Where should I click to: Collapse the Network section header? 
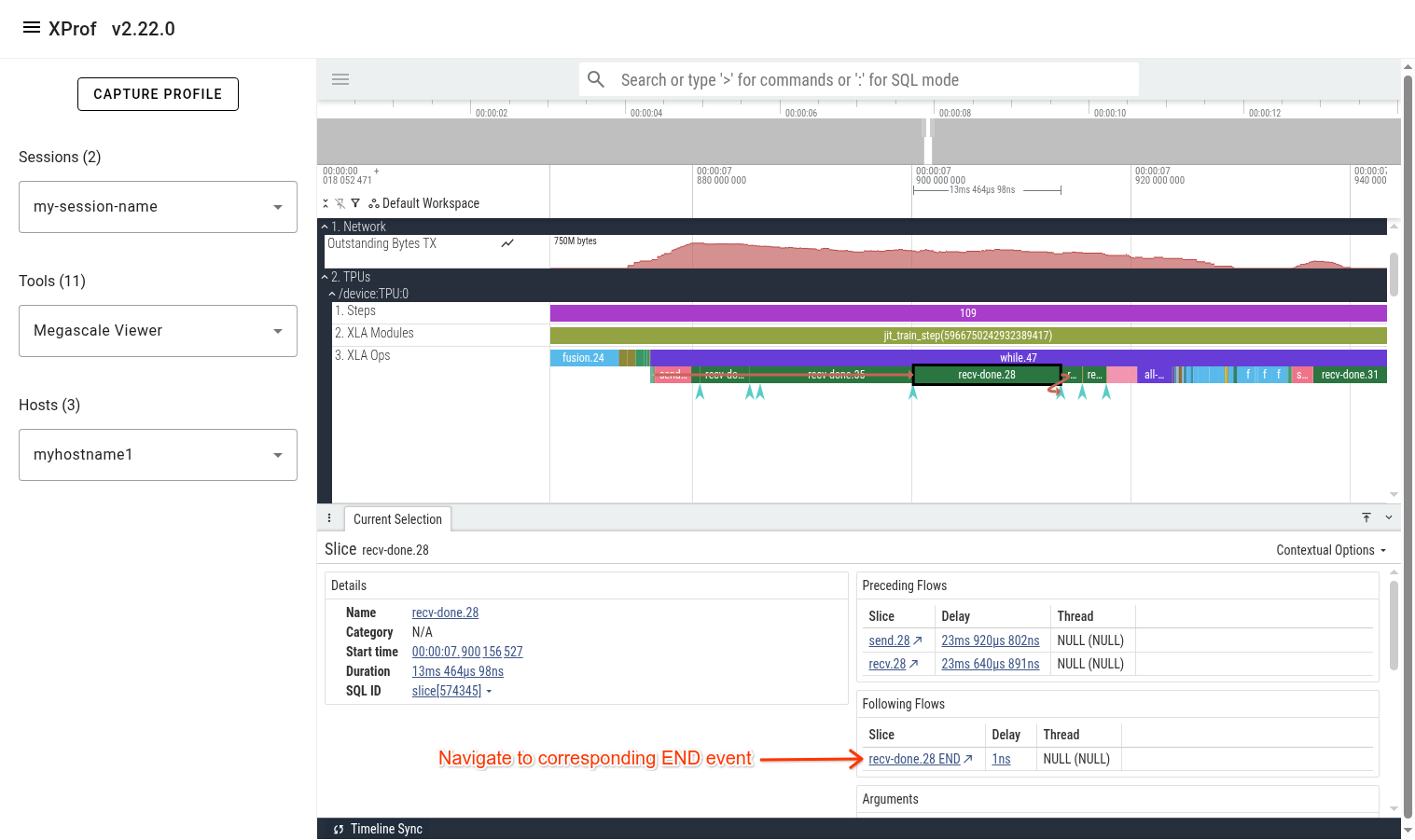(x=325, y=226)
